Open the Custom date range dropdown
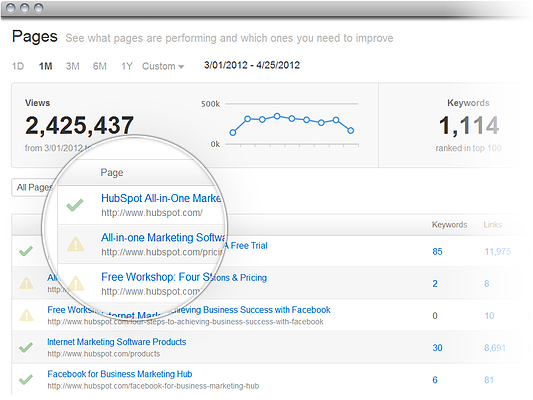533x400 pixels. pos(163,66)
